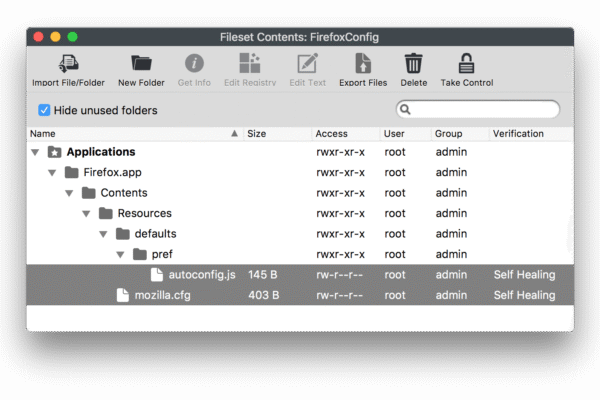
Task: Collapse the Firefox.app disclosure triangle
Action: tap(52, 173)
